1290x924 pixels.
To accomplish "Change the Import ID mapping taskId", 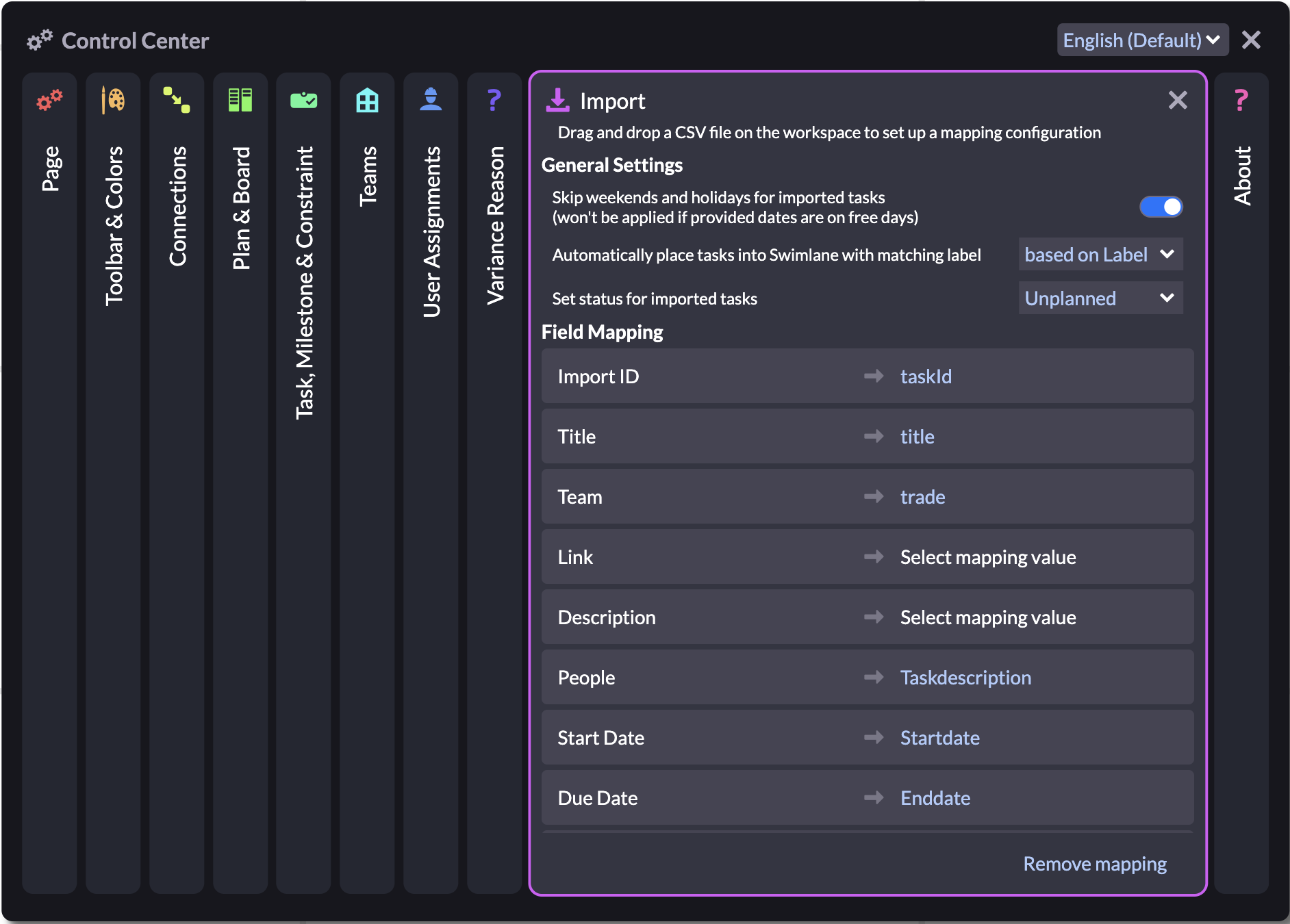I will (x=926, y=376).
